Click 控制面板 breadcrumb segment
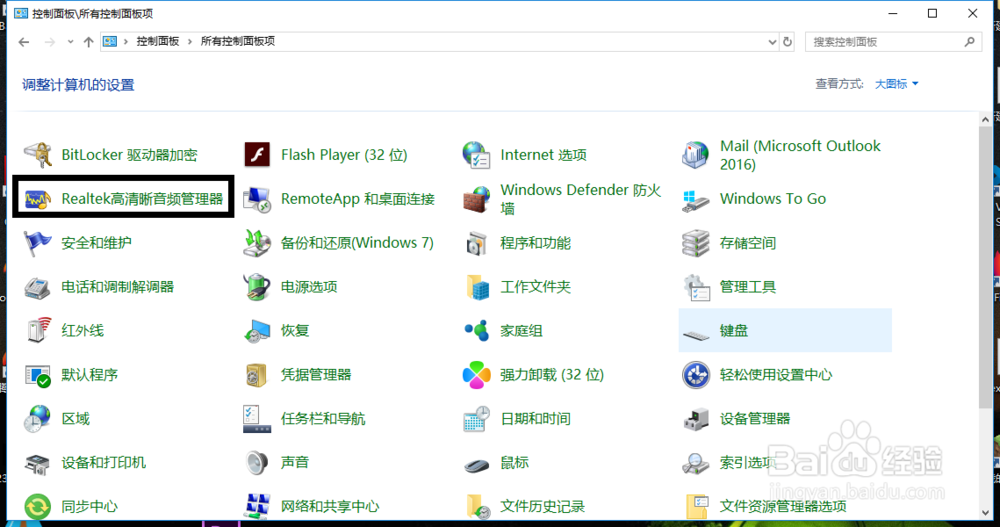 click(158, 41)
